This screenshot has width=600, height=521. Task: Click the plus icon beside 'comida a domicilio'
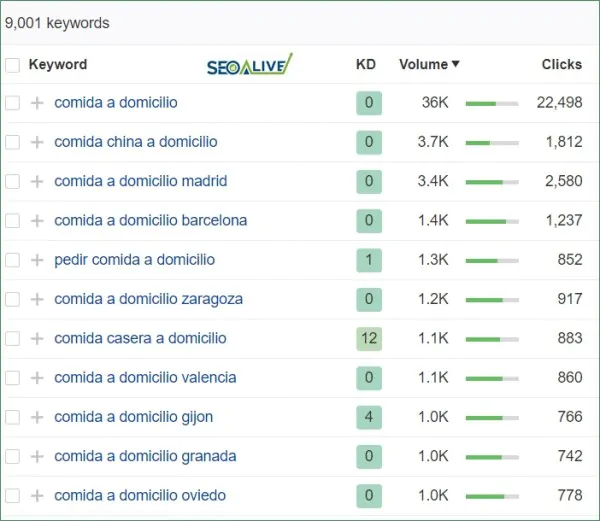(x=37, y=103)
